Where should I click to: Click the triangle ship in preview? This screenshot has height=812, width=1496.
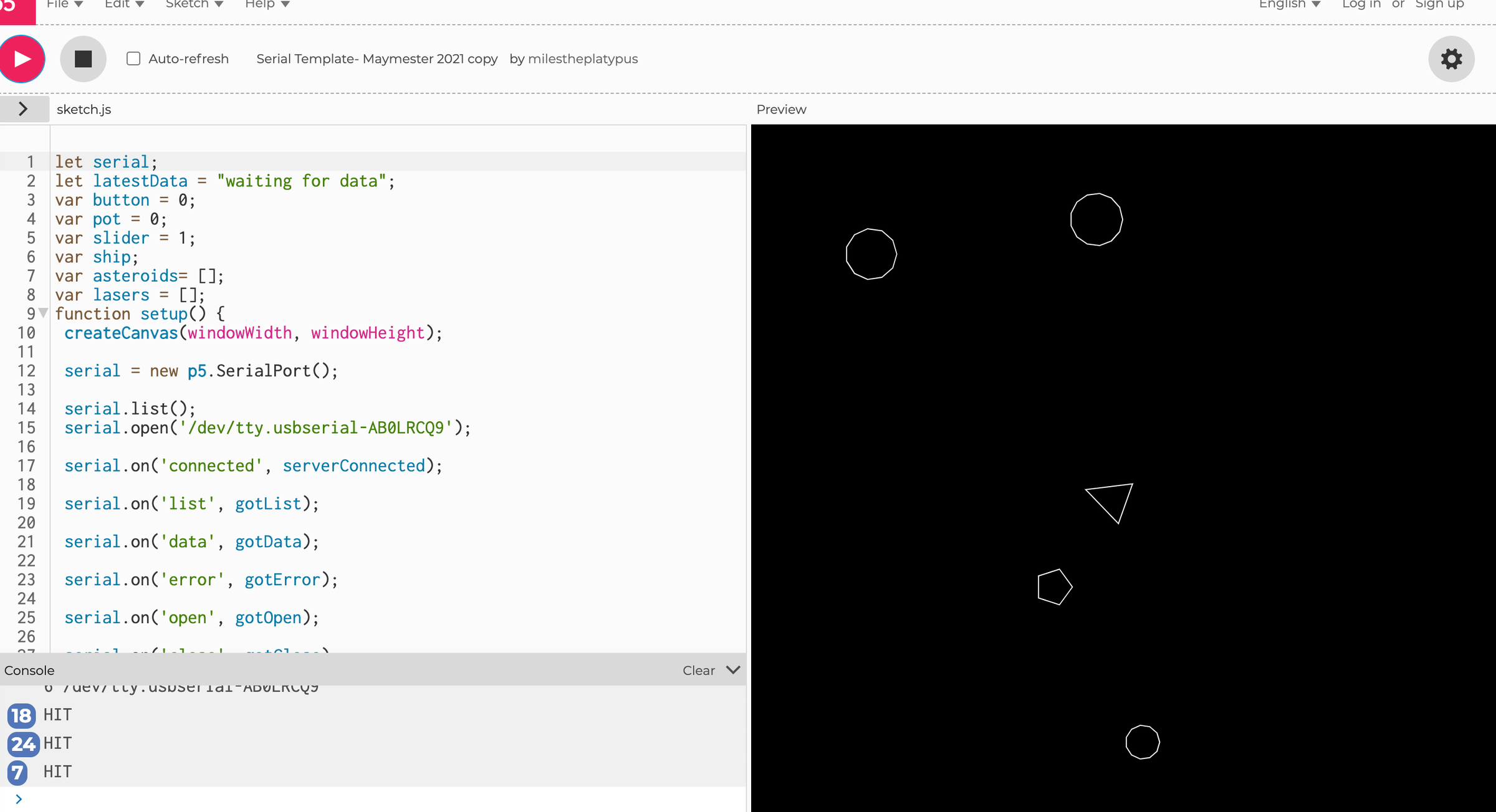point(1111,500)
